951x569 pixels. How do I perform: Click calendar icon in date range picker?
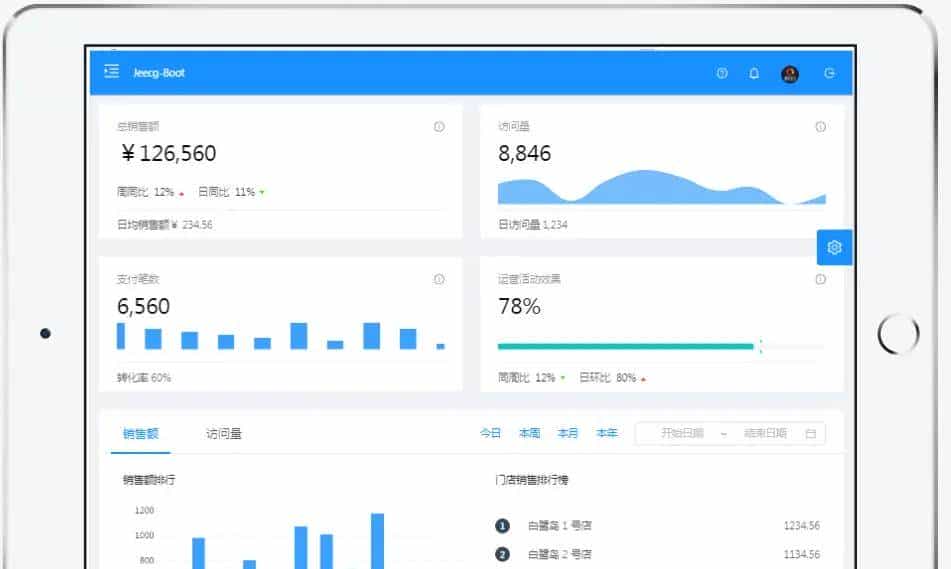pyautogui.click(x=810, y=434)
